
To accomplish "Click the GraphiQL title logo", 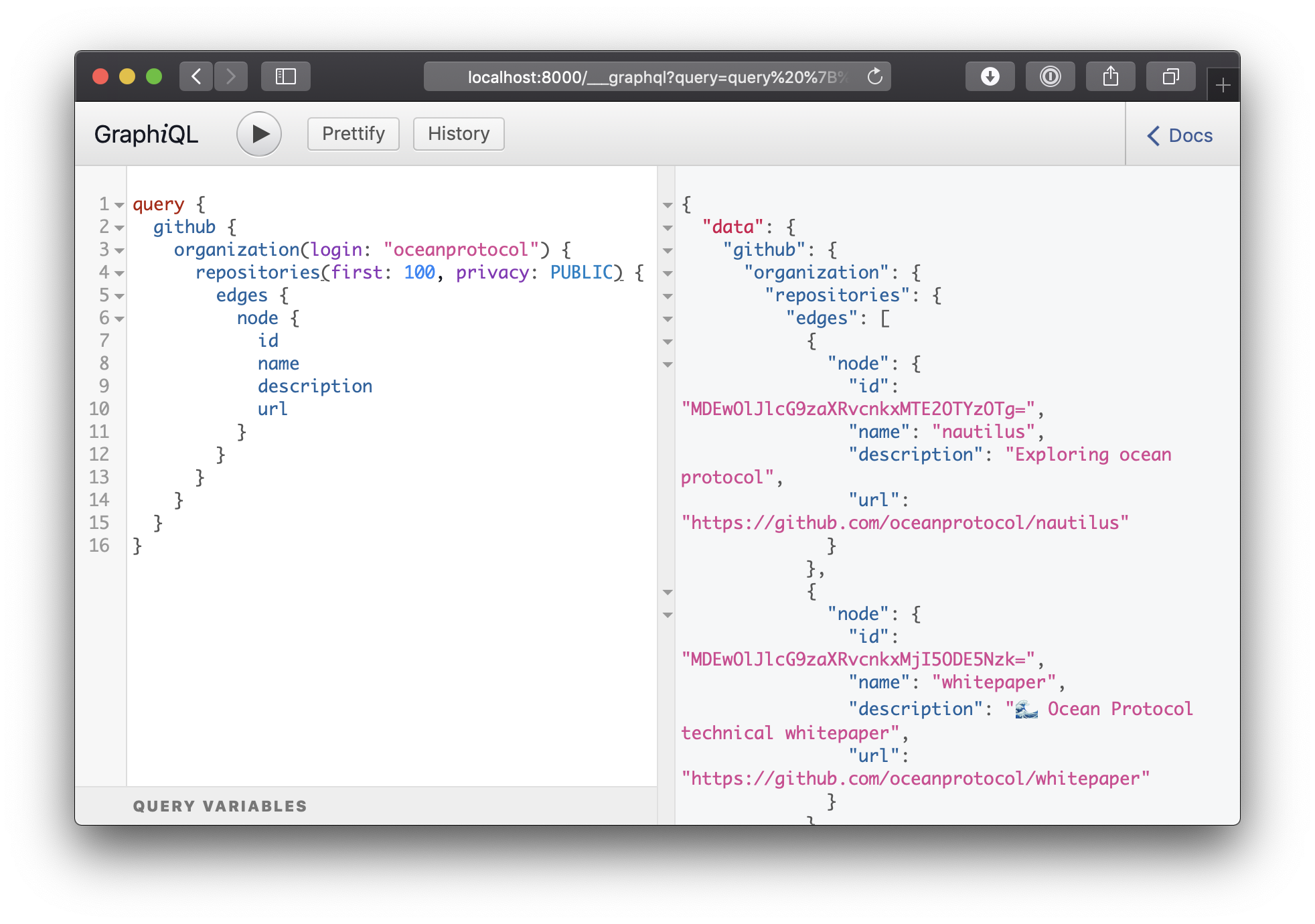I will (x=146, y=135).
